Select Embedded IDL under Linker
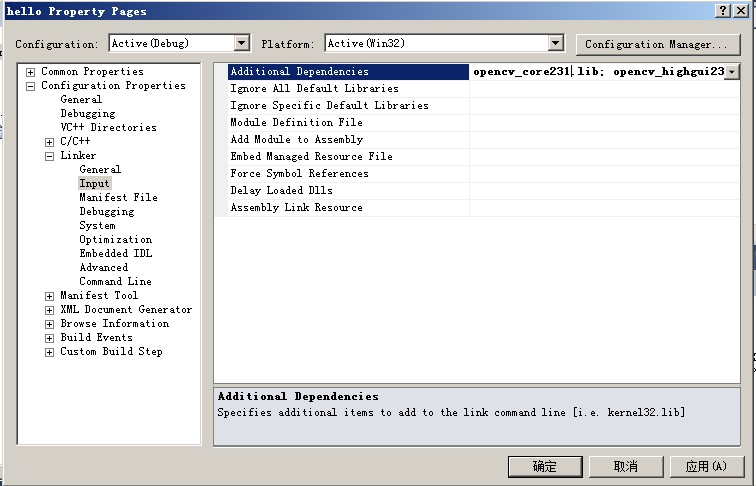Screen dimensions: 756x486 coord(116,253)
